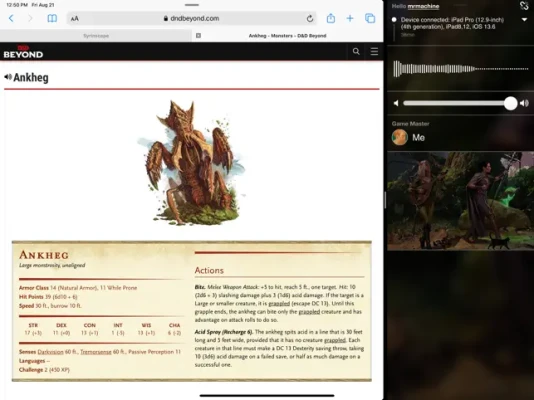Click the audio waveform display
The height and width of the screenshot is (400, 534).
pos(460,69)
